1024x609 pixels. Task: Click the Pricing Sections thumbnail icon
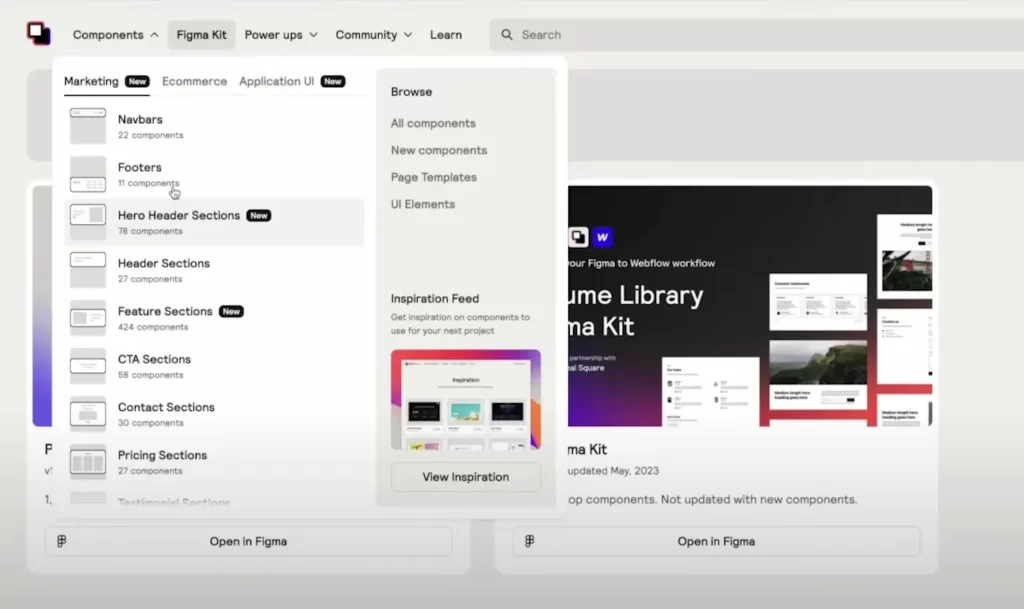click(88, 461)
